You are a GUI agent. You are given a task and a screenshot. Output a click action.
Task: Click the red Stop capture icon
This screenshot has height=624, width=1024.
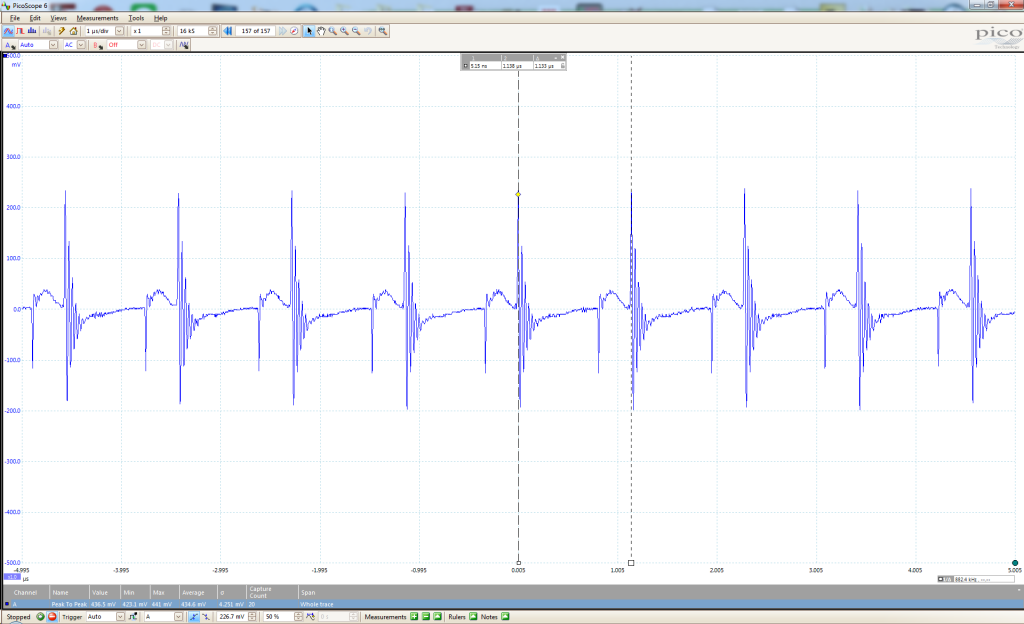pos(52,616)
